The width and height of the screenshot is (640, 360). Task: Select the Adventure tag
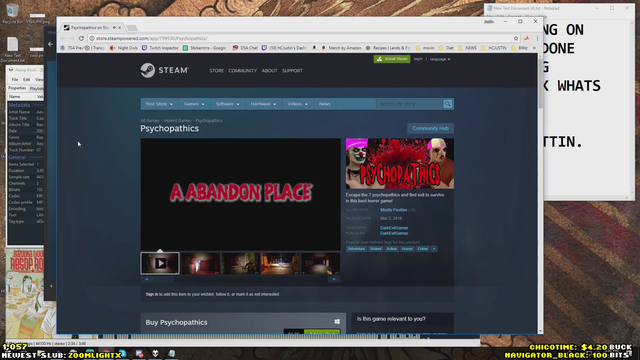356,249
